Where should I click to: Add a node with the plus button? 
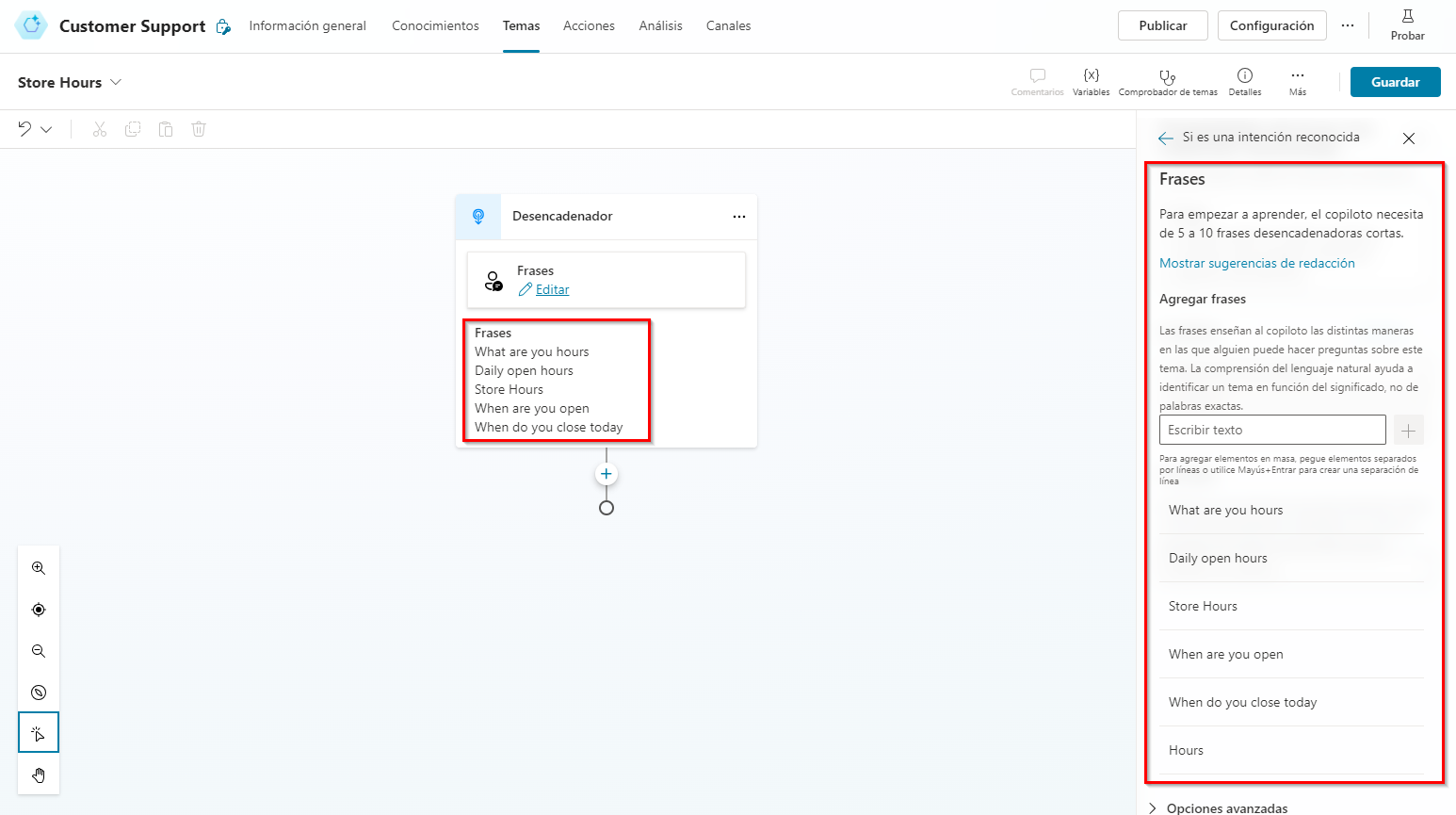point(607,474)
